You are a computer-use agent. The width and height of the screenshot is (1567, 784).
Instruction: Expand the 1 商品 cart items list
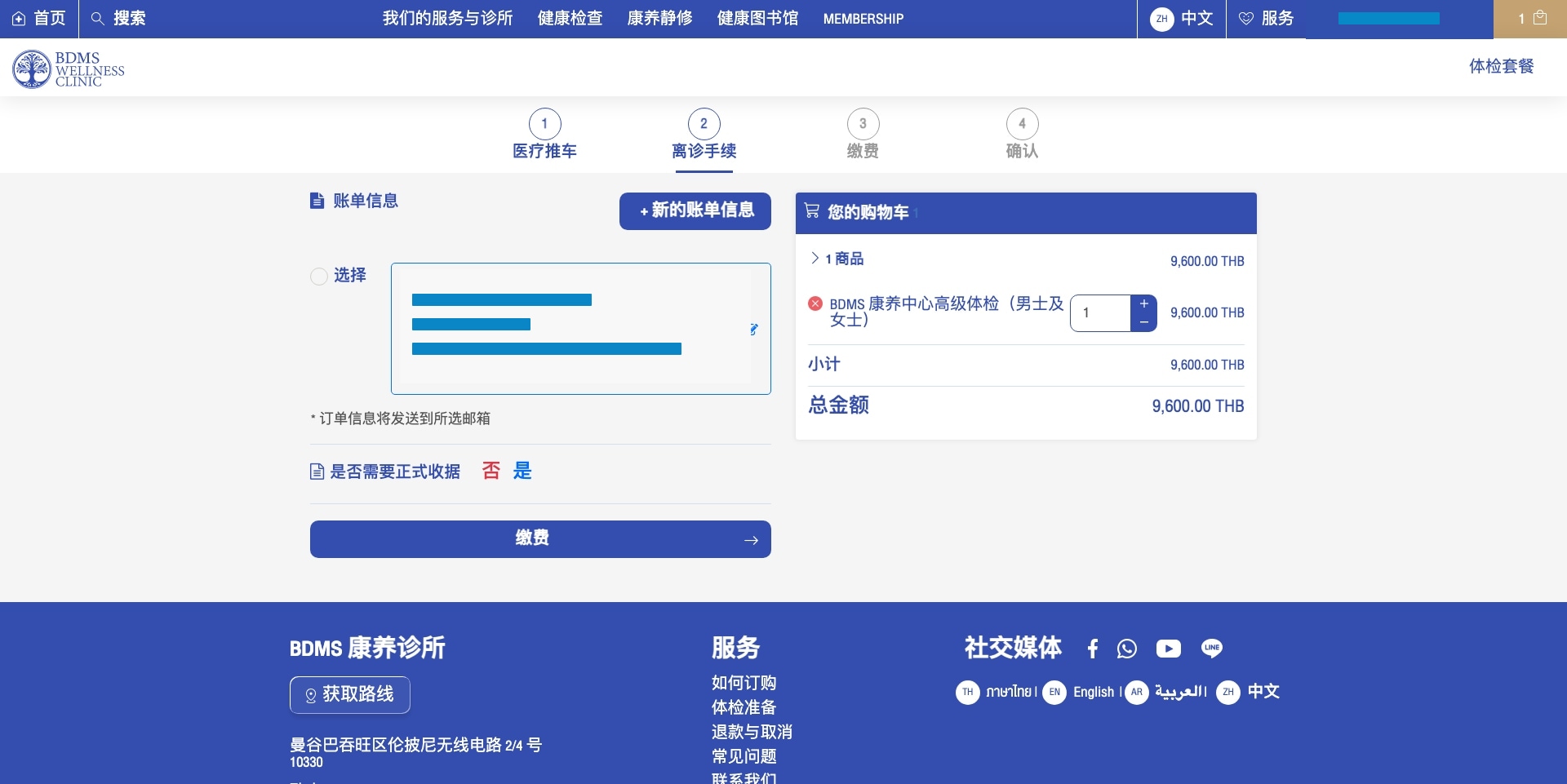point(837,259)
